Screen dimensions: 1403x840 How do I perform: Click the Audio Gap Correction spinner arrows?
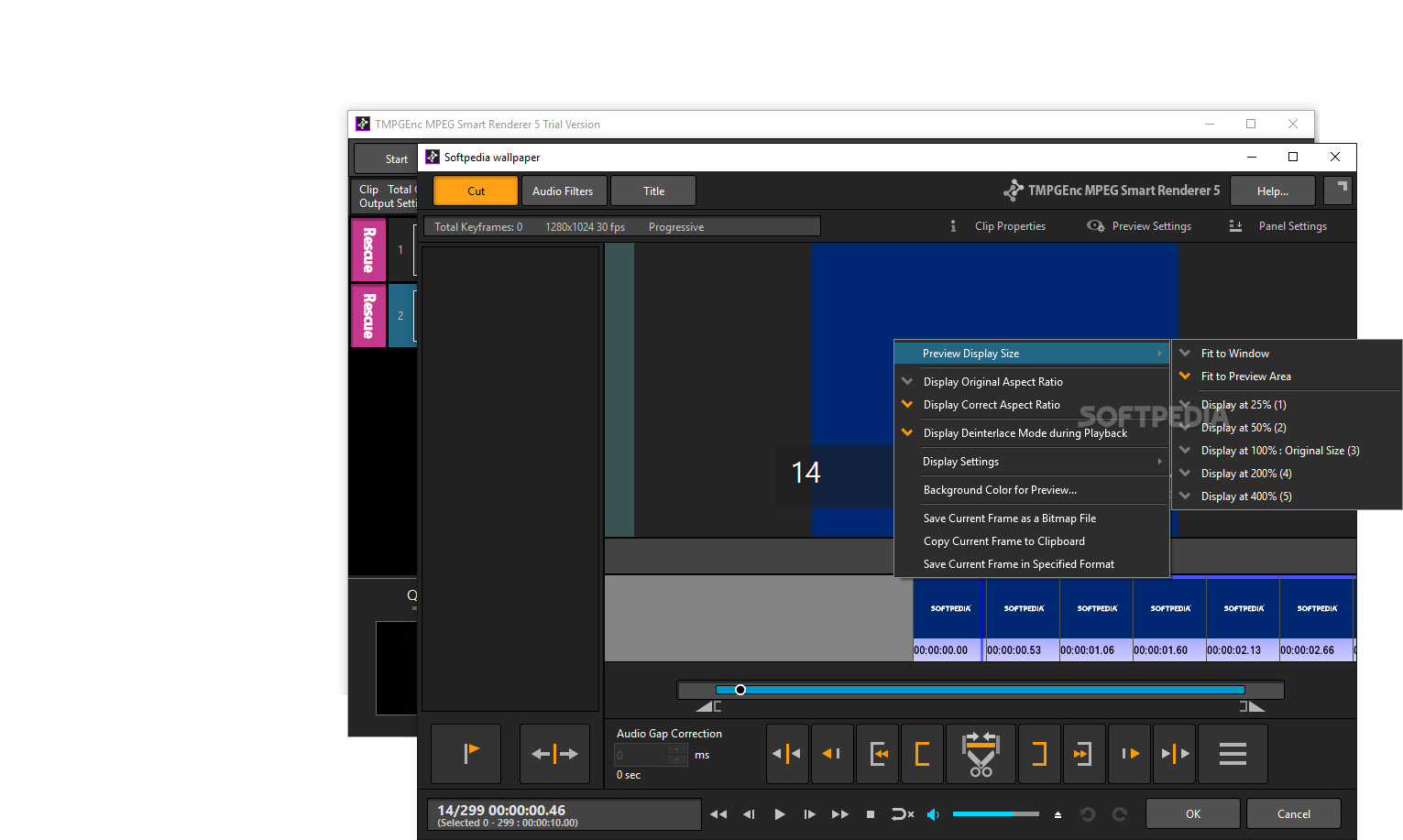[678, 755]
